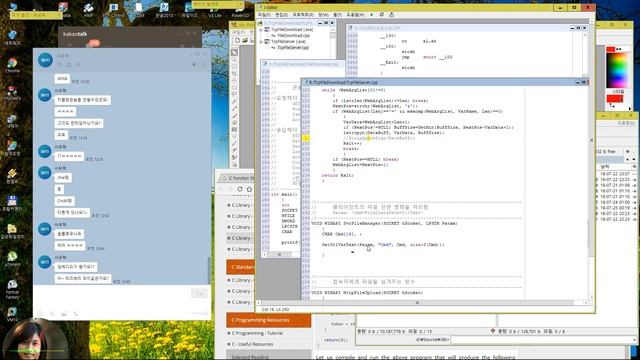Select the zoom magnifier tool in paint toolbox
Viewport: 640px width, 360px height.
234,60
